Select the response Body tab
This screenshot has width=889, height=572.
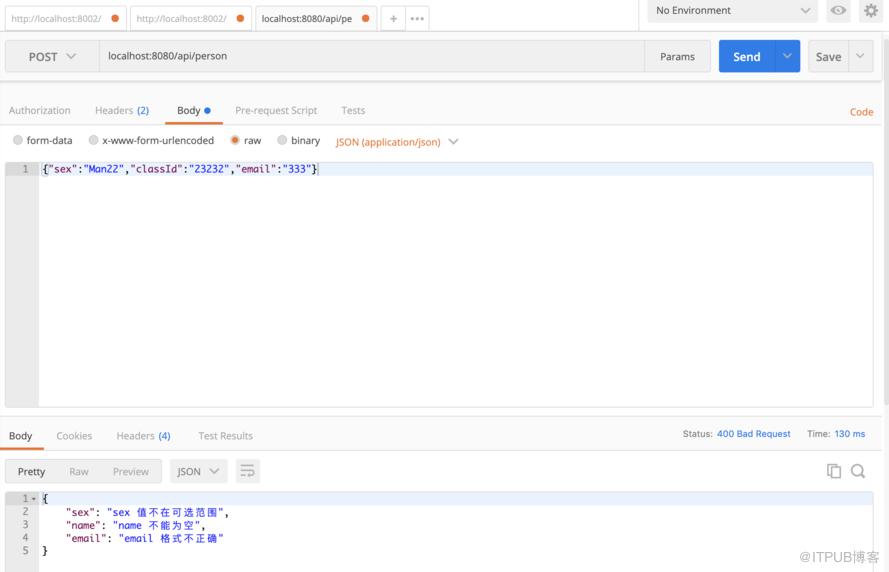click(20, 435)
